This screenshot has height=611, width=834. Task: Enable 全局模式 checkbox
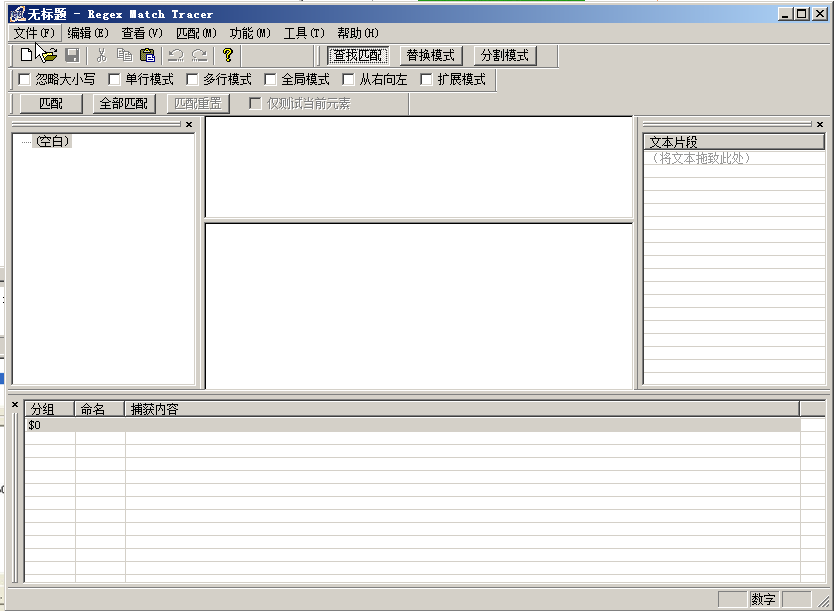click(x=270, y=79)
